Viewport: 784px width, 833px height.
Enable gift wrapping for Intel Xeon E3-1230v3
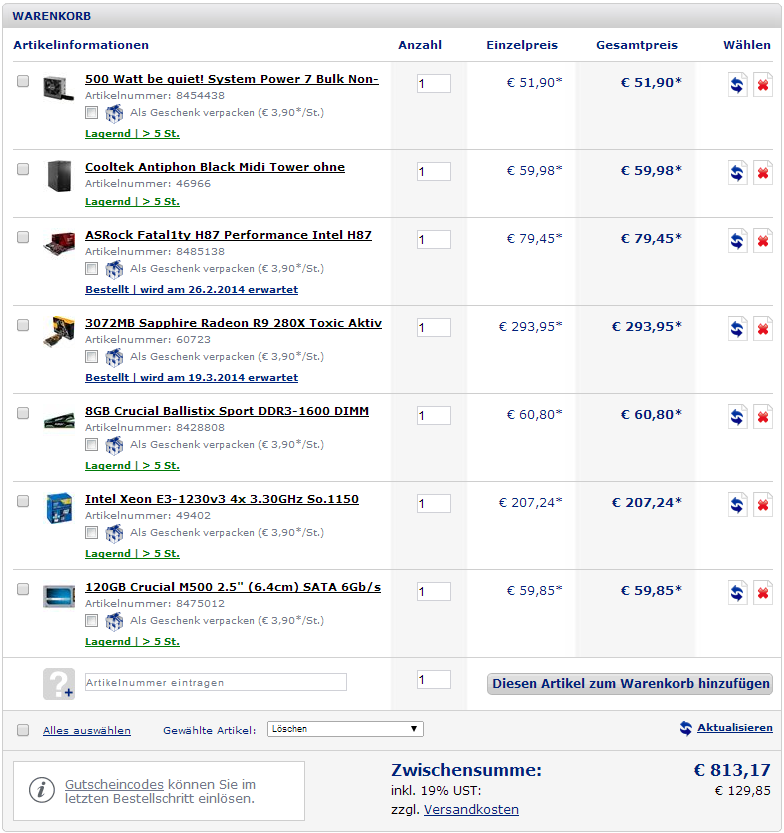tap(91, 532)
